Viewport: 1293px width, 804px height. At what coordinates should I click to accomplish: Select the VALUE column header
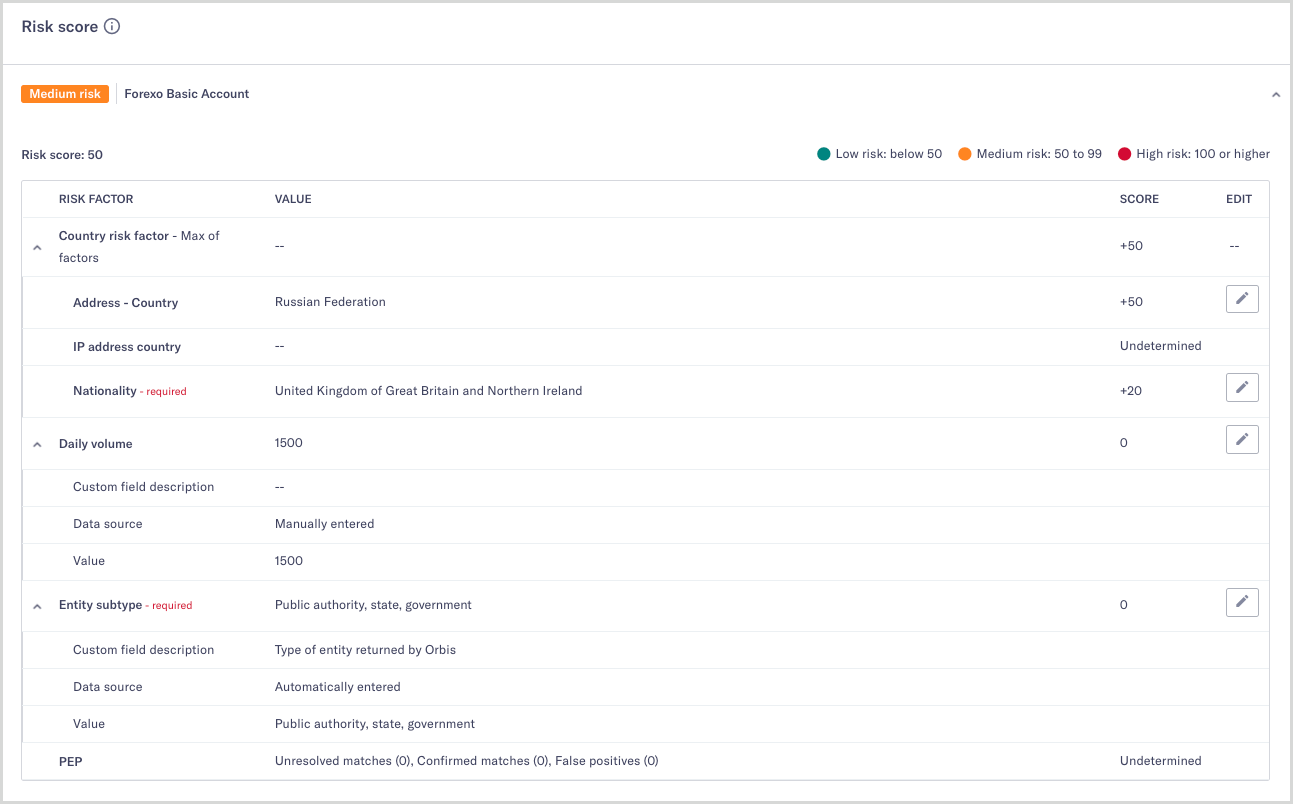[293, 199]
